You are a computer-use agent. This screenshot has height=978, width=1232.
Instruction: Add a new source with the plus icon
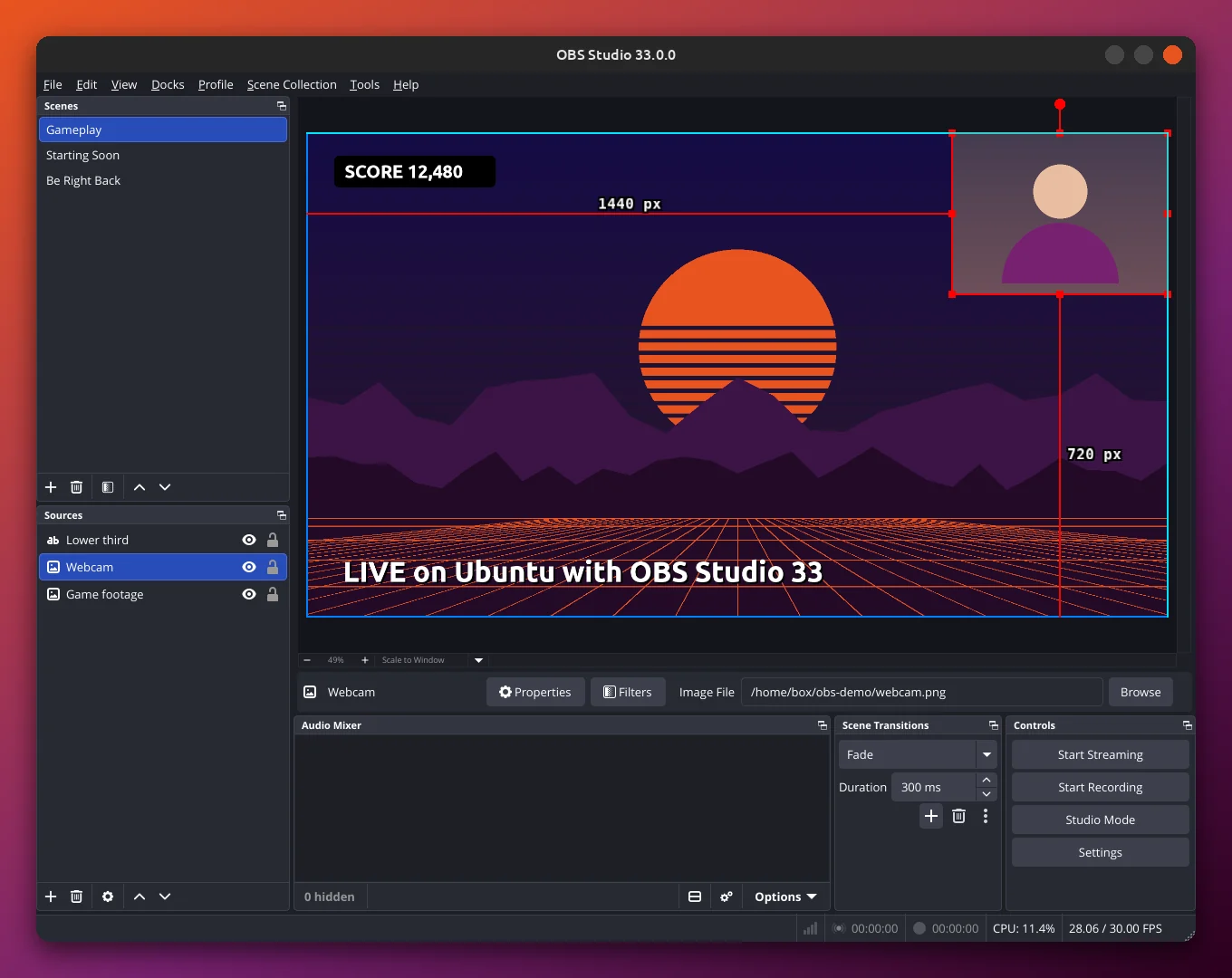(x=51, y=896)
